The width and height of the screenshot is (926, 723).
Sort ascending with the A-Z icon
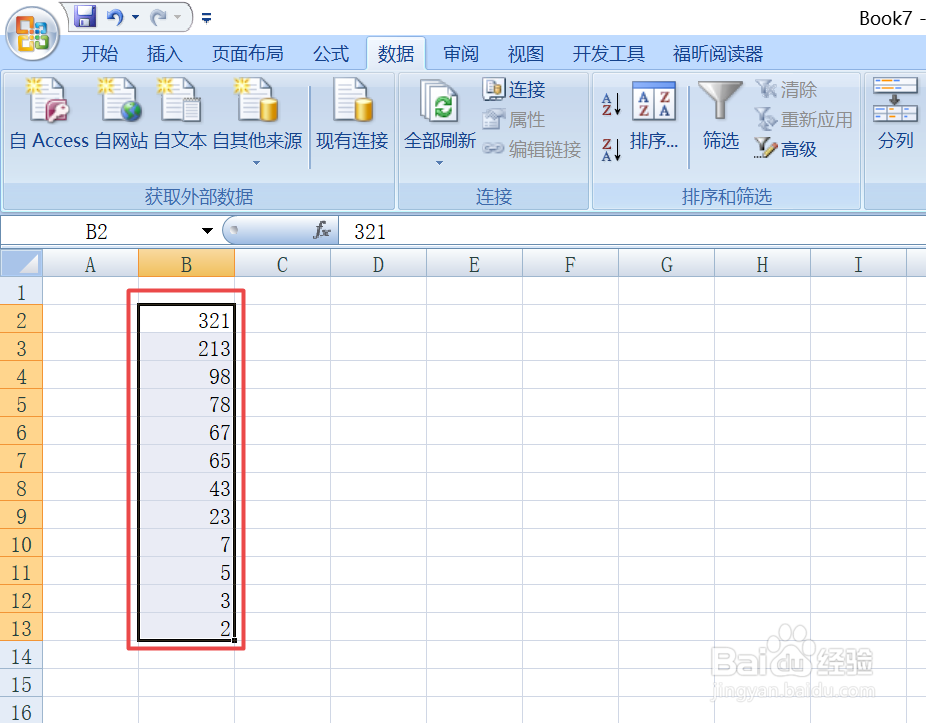[x=611, y=104]
